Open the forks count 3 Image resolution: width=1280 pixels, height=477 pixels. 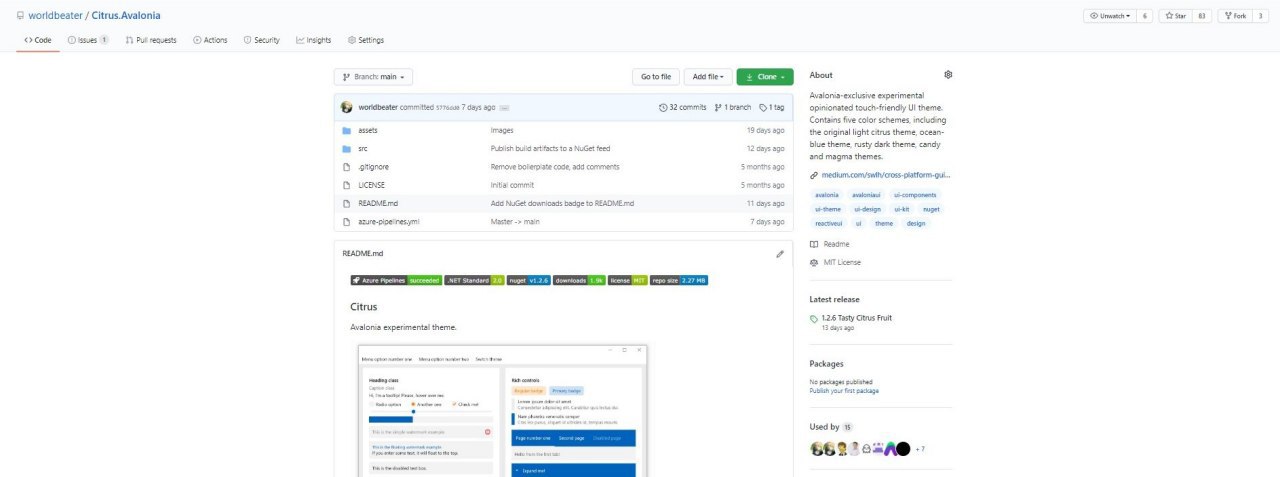click(x=1260, y=16)
